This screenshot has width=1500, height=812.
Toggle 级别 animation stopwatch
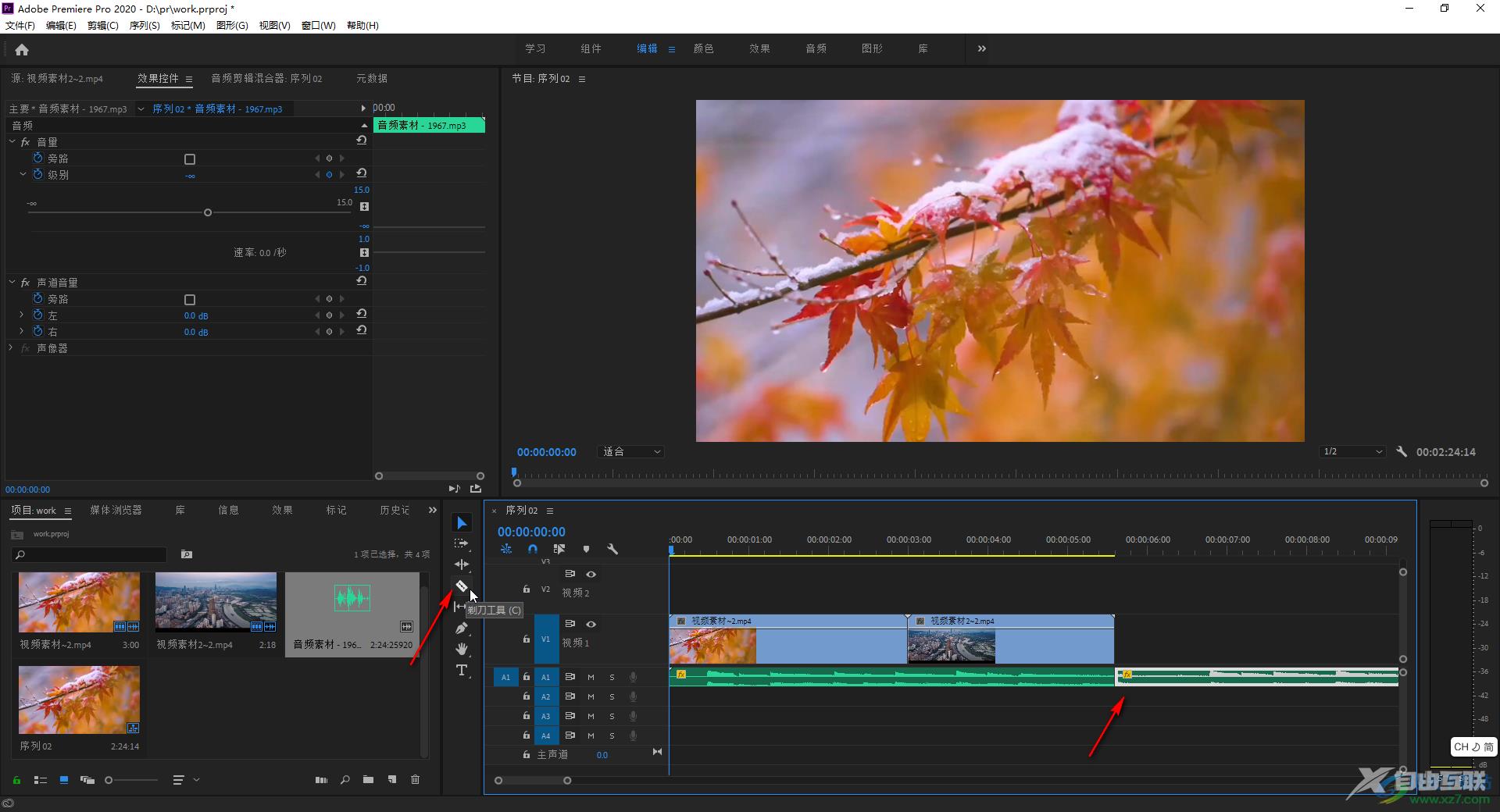[37, 174]
